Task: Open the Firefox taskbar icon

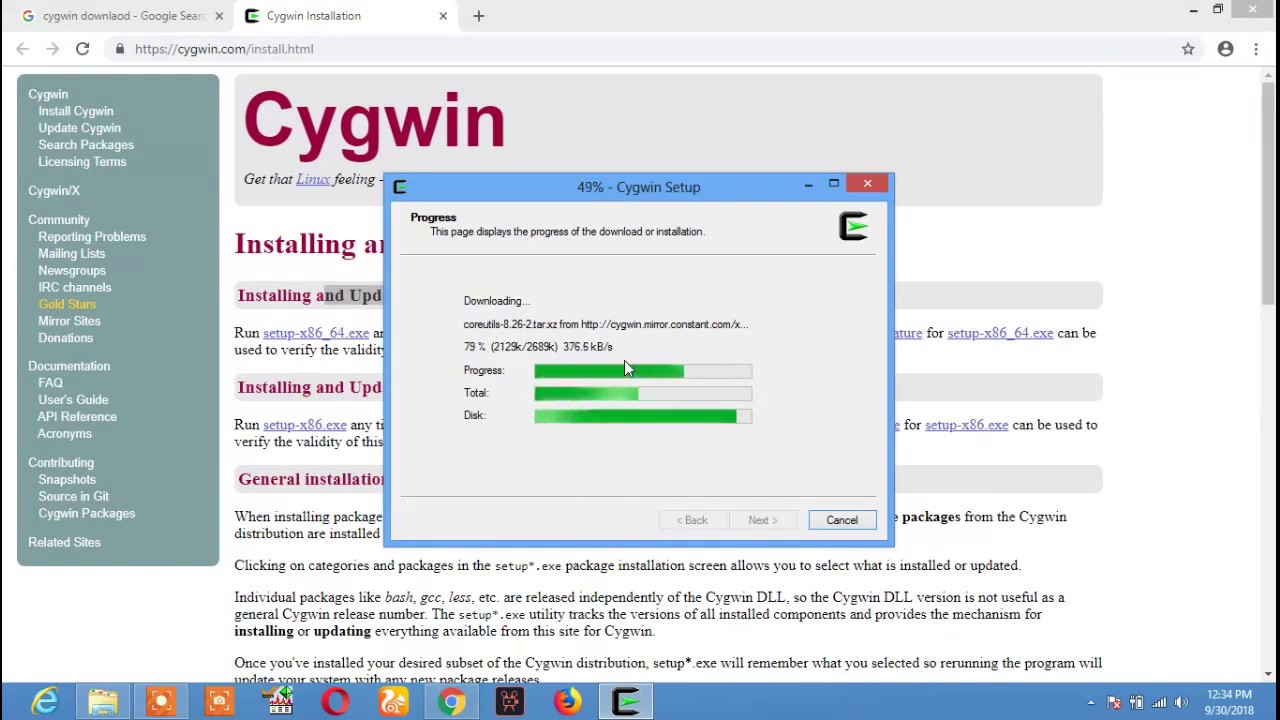Action: pyautogui.click(x=567, y=701)
